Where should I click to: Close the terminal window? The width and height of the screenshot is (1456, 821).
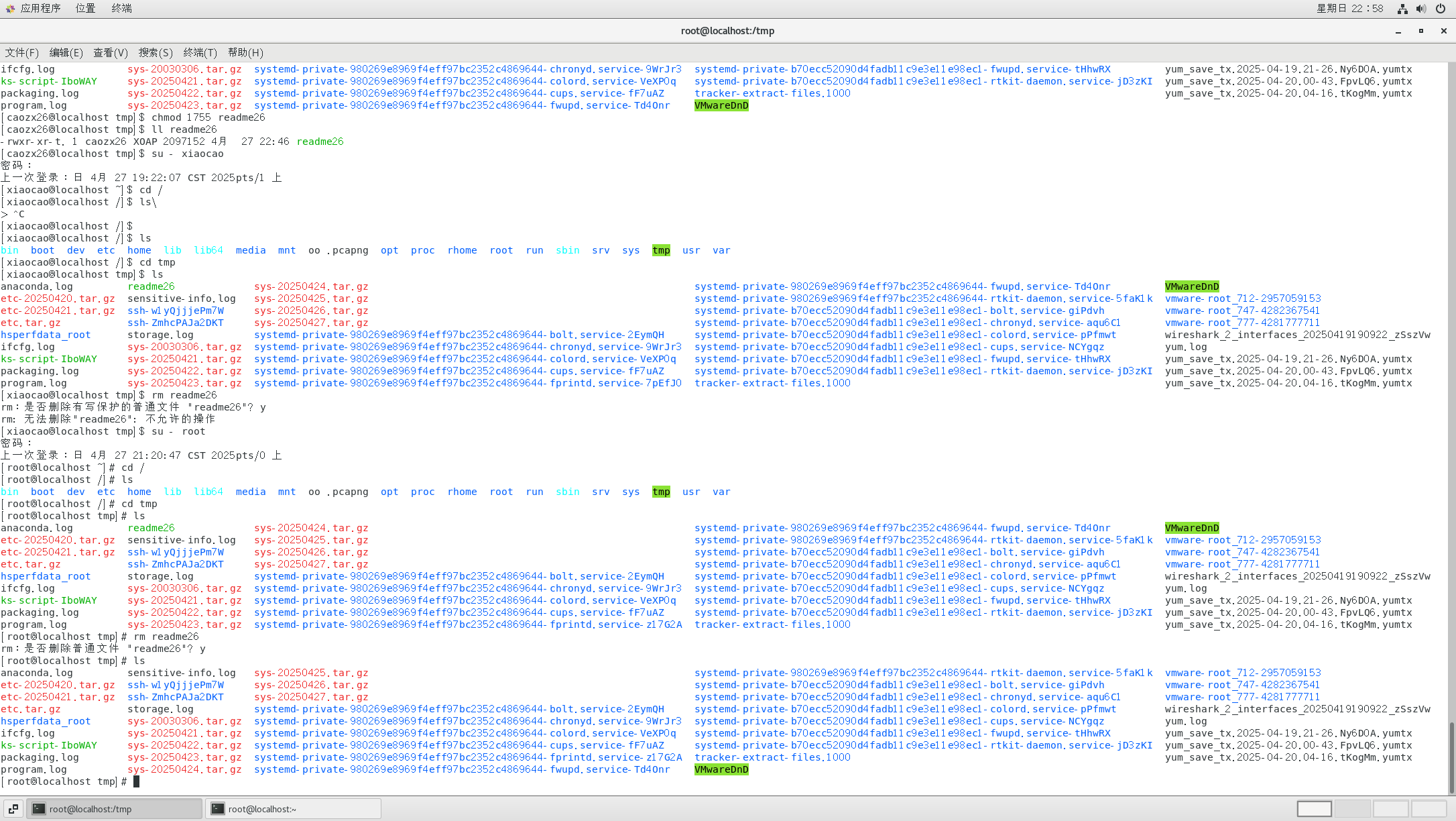tap(1443, 31)
